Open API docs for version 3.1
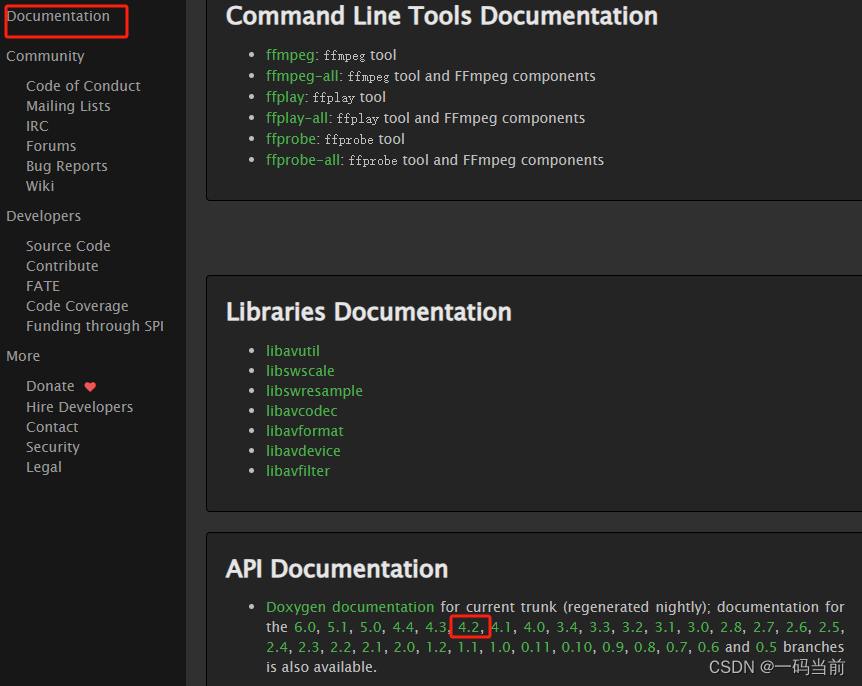Image resolution: width=862 pixels, height=686 pixels. [x=665, y=627]
